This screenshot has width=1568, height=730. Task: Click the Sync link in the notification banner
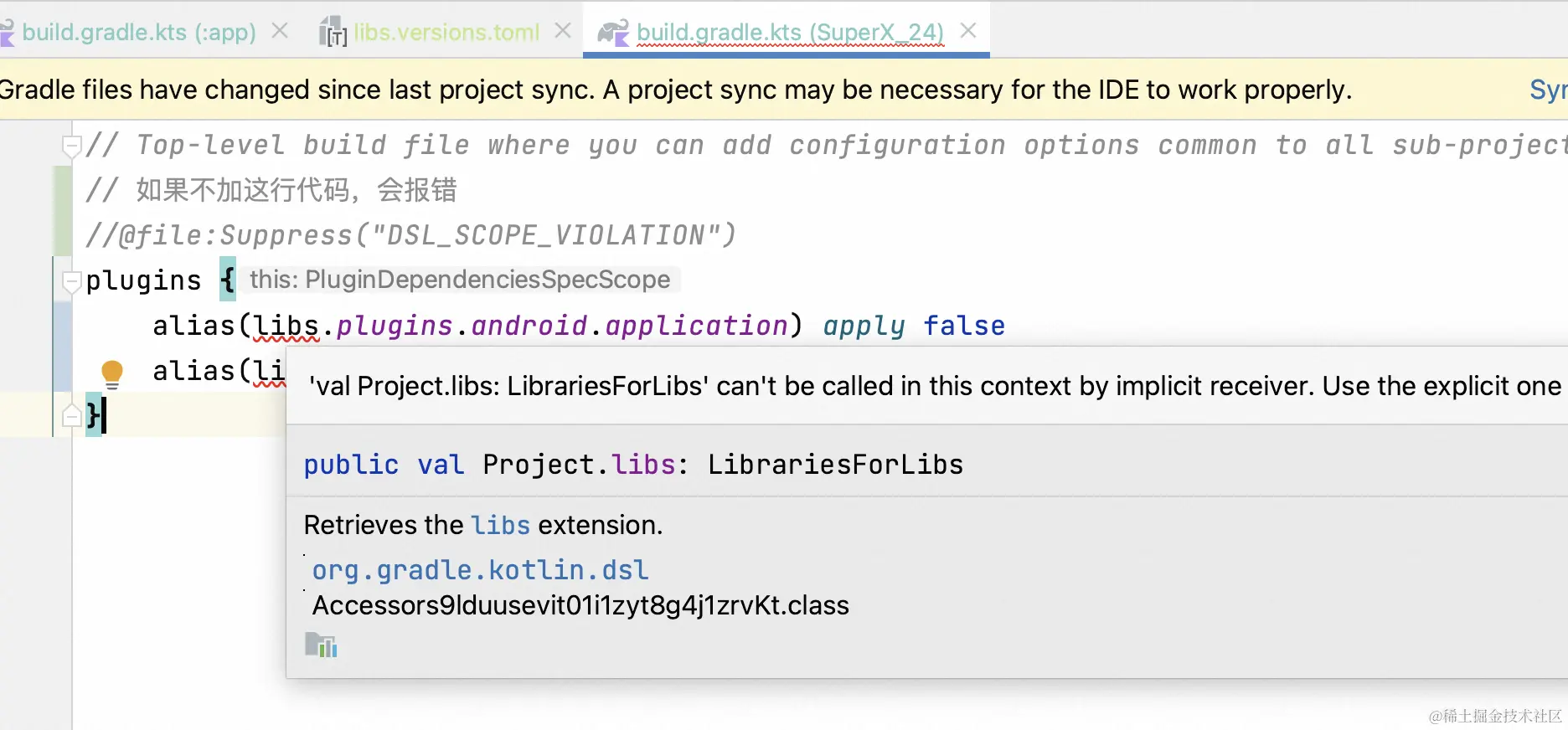(1548, 90)
